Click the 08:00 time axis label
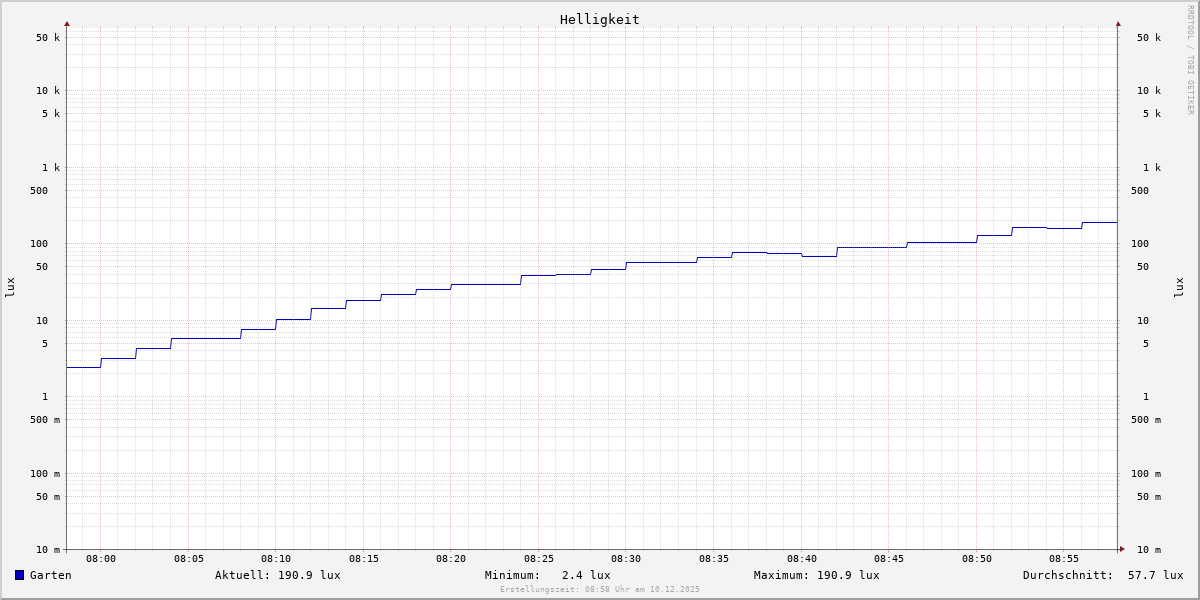The width and height of the screenshot is (1200, 600). pyautogui.click(x=101, y=559)
